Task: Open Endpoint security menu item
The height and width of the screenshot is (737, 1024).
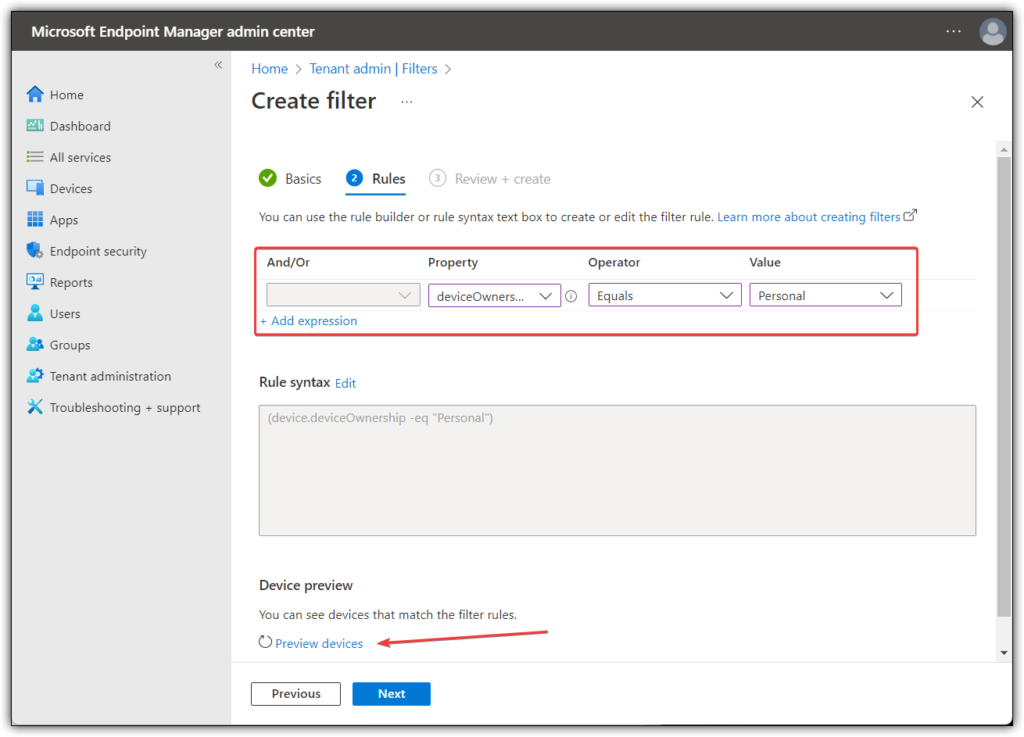Action: 98,251
